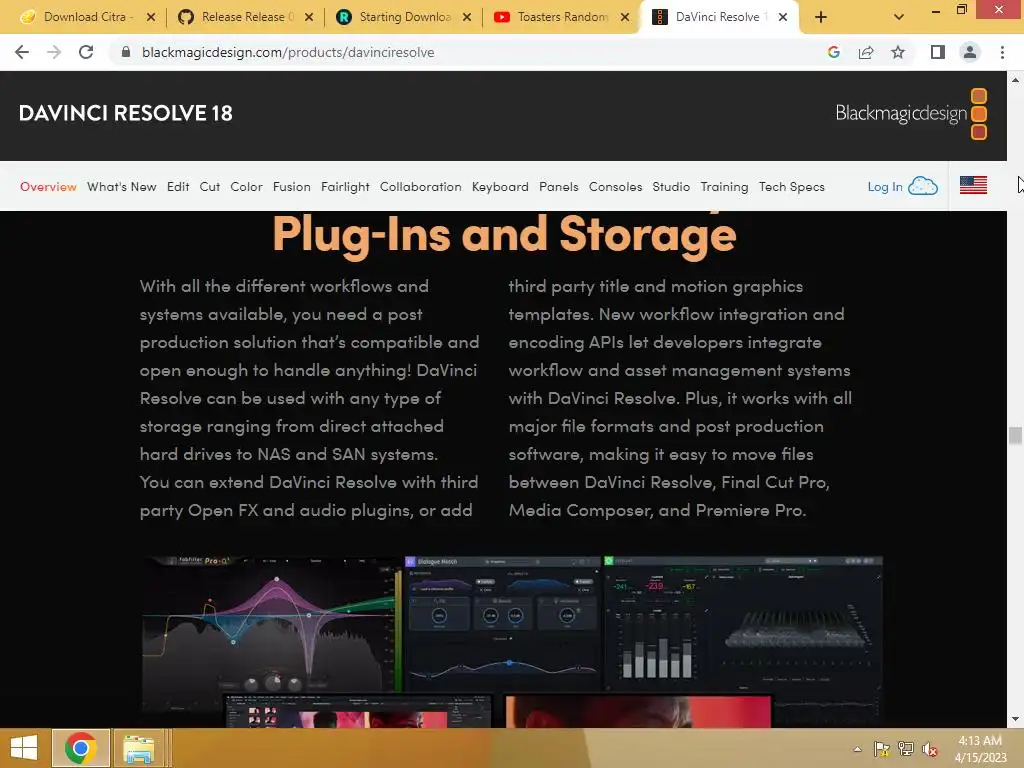The width and height of the screenshot is (1024, 768).
Task: Open a new browser tab
Action: coord(821,17)
